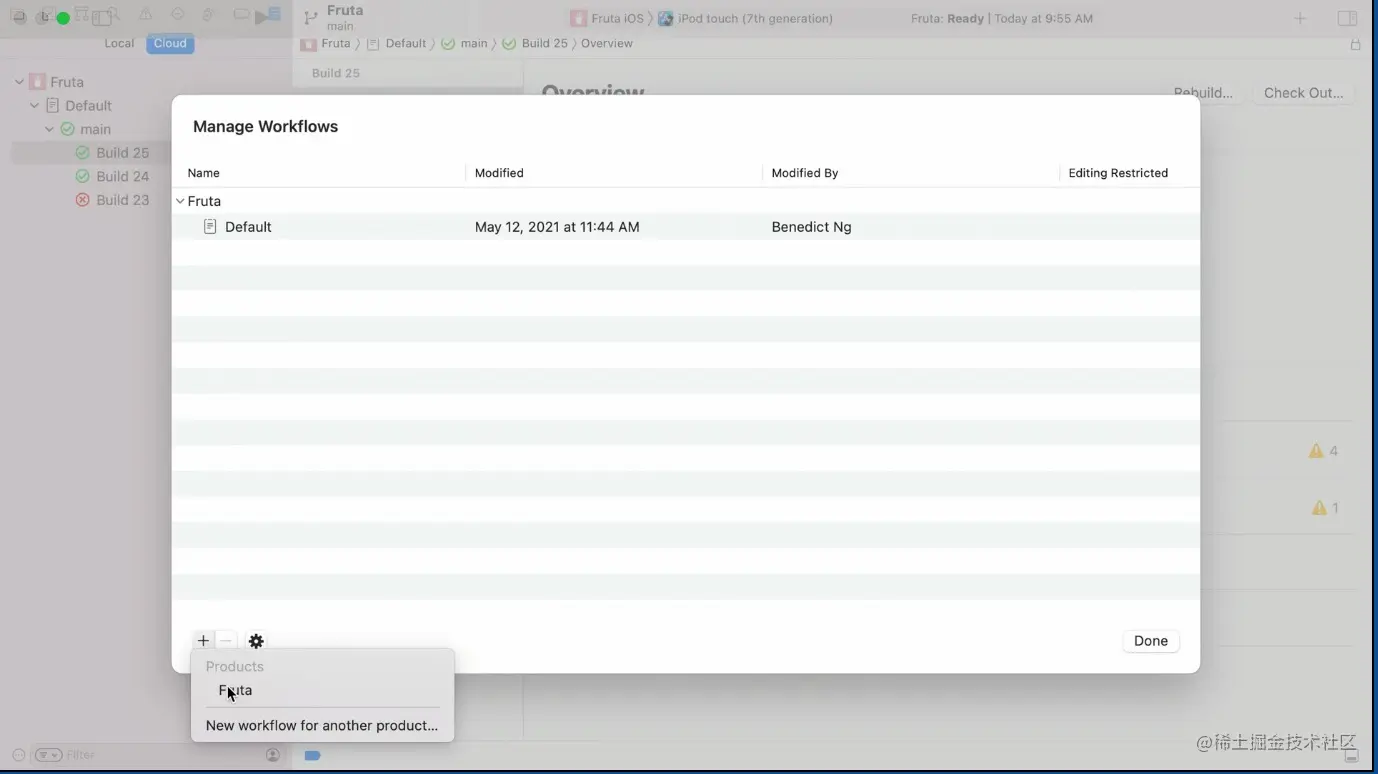Open the Fruta iOS scheme selector
The width and height of the screenshot is (1378, 774).
click(607, 18)
